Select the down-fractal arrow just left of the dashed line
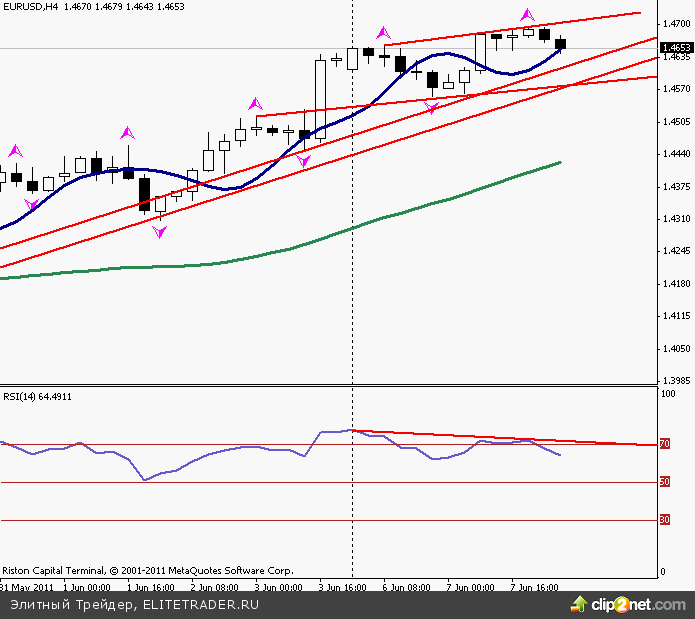Screen dimensions: 695x619 (x=303, y=159)
